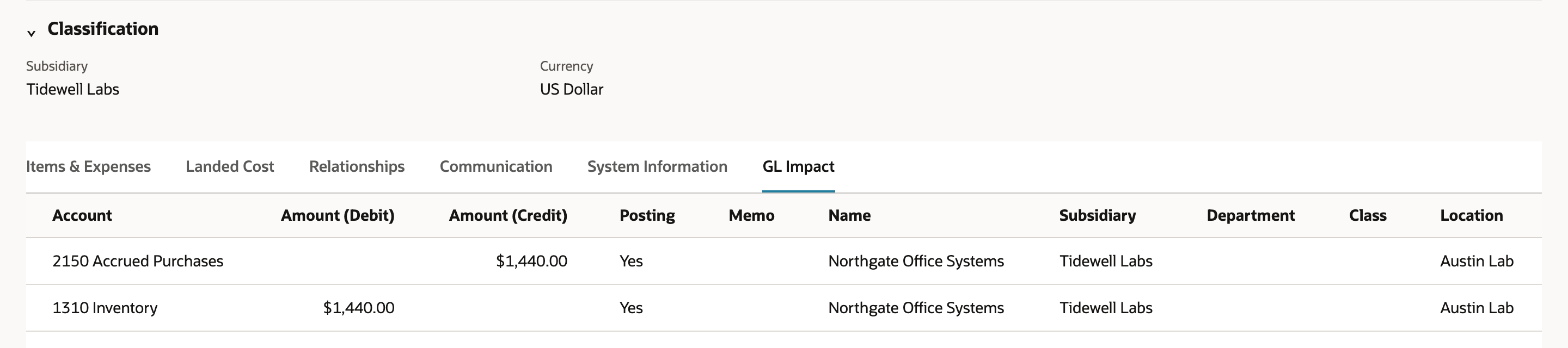The height and width of the screenshot is (348, 1568).
Task: Open the Items & Expenses tab
Action: pos(88,167)
